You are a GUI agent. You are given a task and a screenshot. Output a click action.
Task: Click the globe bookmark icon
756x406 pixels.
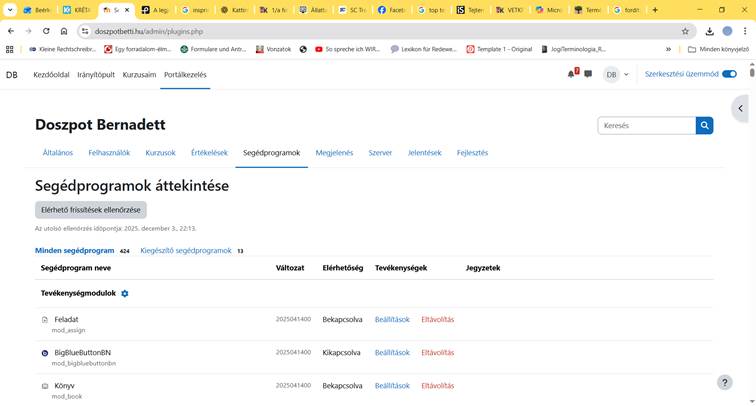pyautogui.click(x=303, y=49)
